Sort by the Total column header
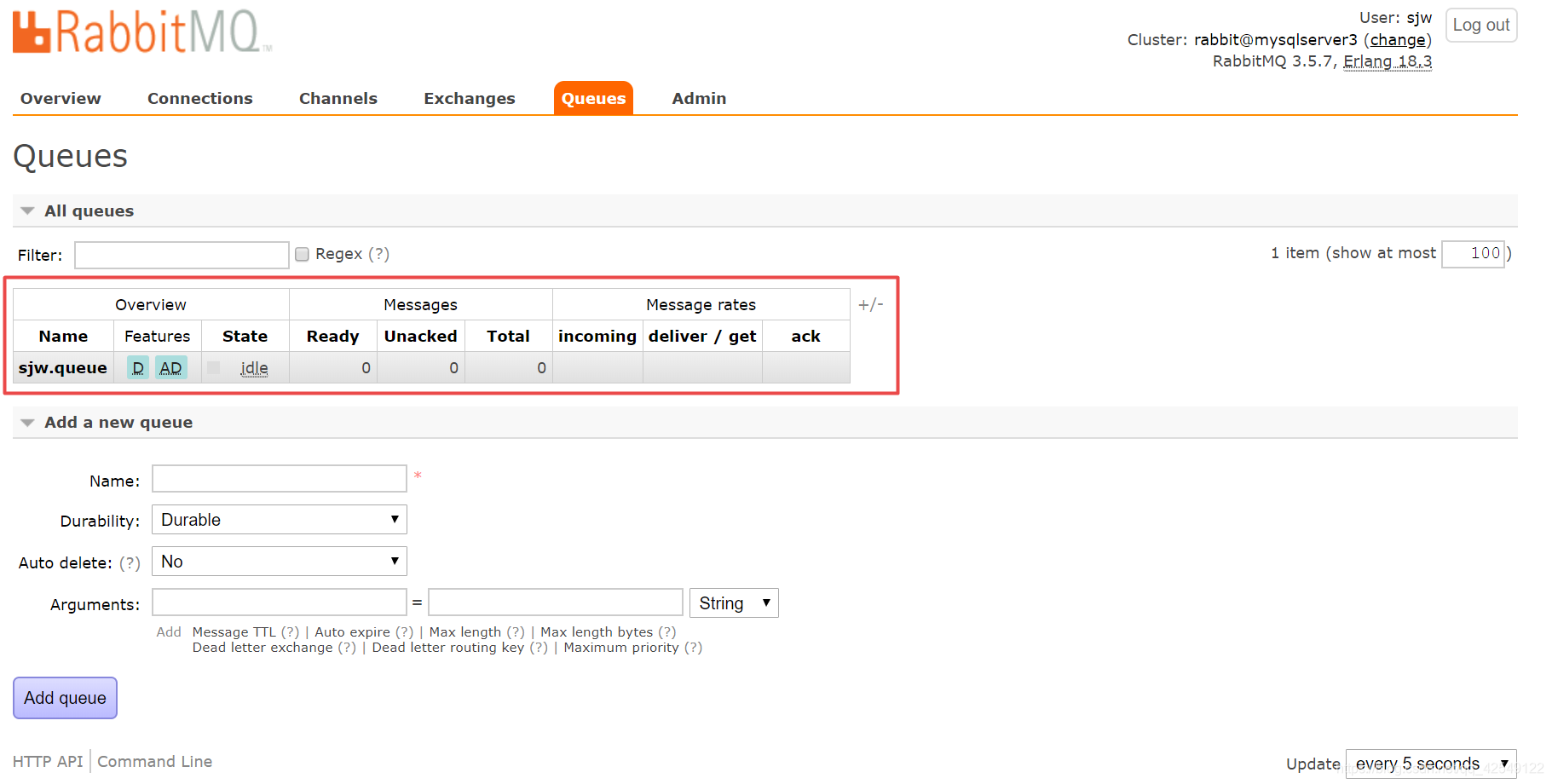 point(508,337)
